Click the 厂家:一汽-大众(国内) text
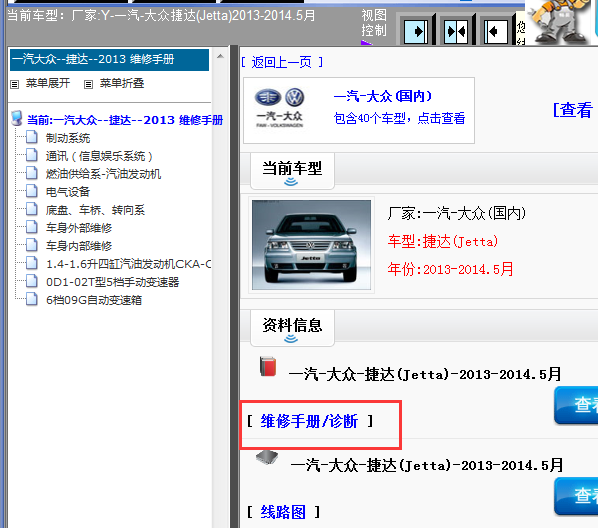The width and height of the screenshot is (598, 528). 457,213
